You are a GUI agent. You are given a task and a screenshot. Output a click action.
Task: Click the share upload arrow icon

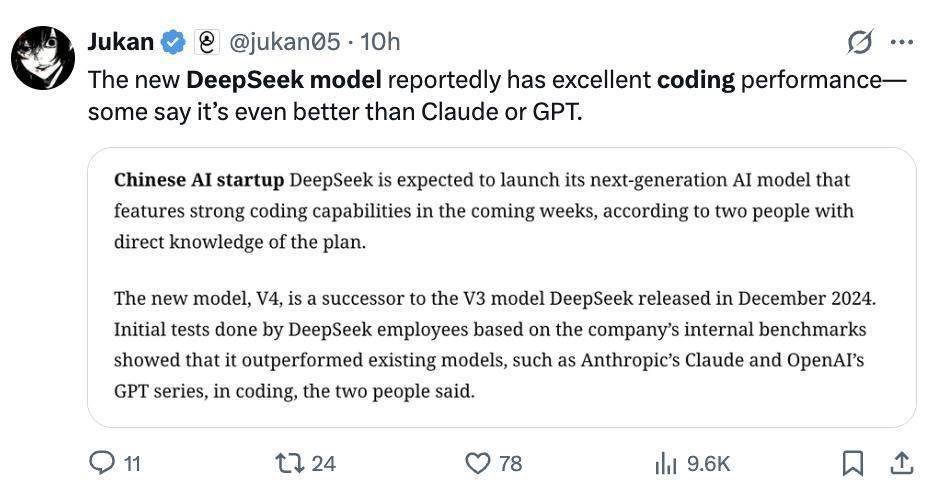point(900,463)
